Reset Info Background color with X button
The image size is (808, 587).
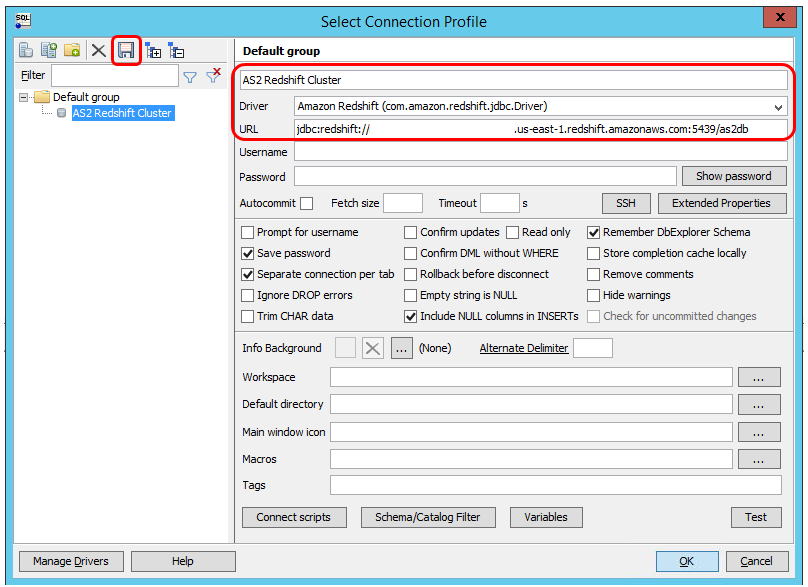tap(373, 348)
